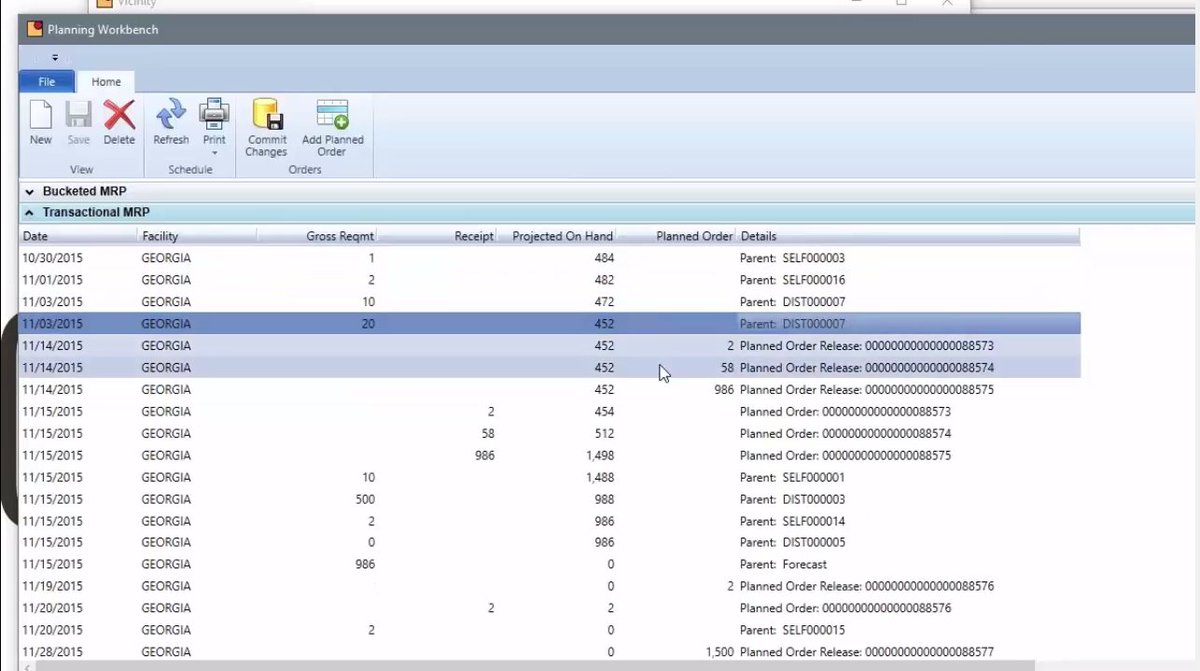Select Planned Order Release ending 88574
This screenshot has height=671, width=1200.
pyautogui.click(x=550, y=368)
